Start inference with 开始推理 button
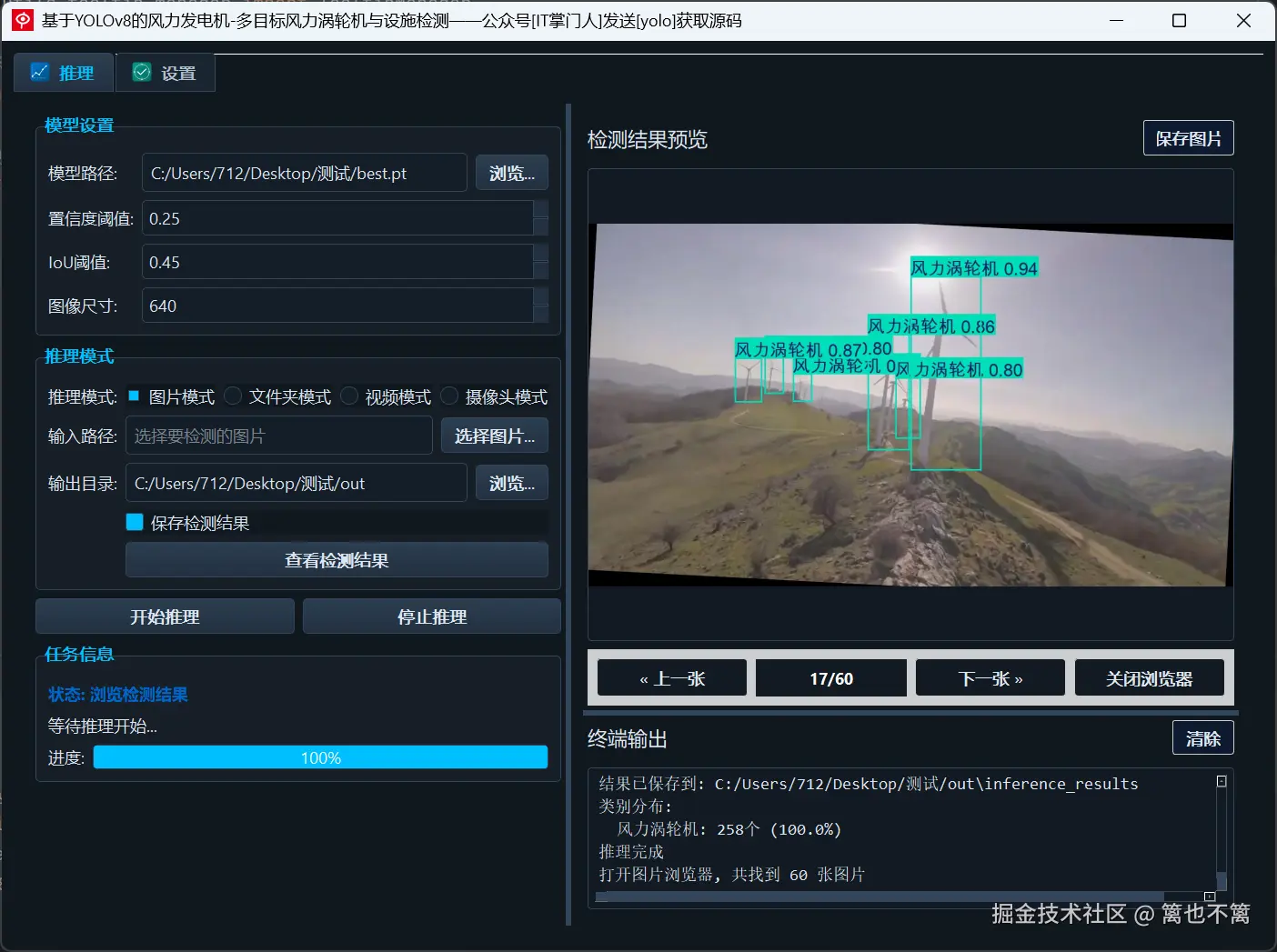Image resolution: width=1277 pixels, height=952 pixels. 165,616
